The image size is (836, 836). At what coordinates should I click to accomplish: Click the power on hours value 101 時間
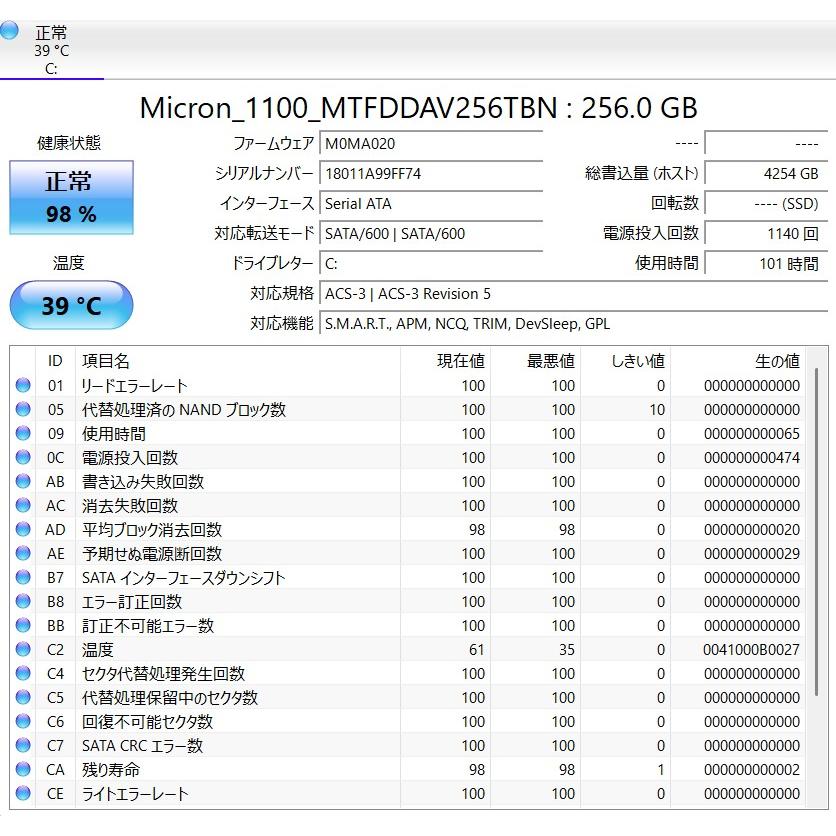click(x=766, y=263)
